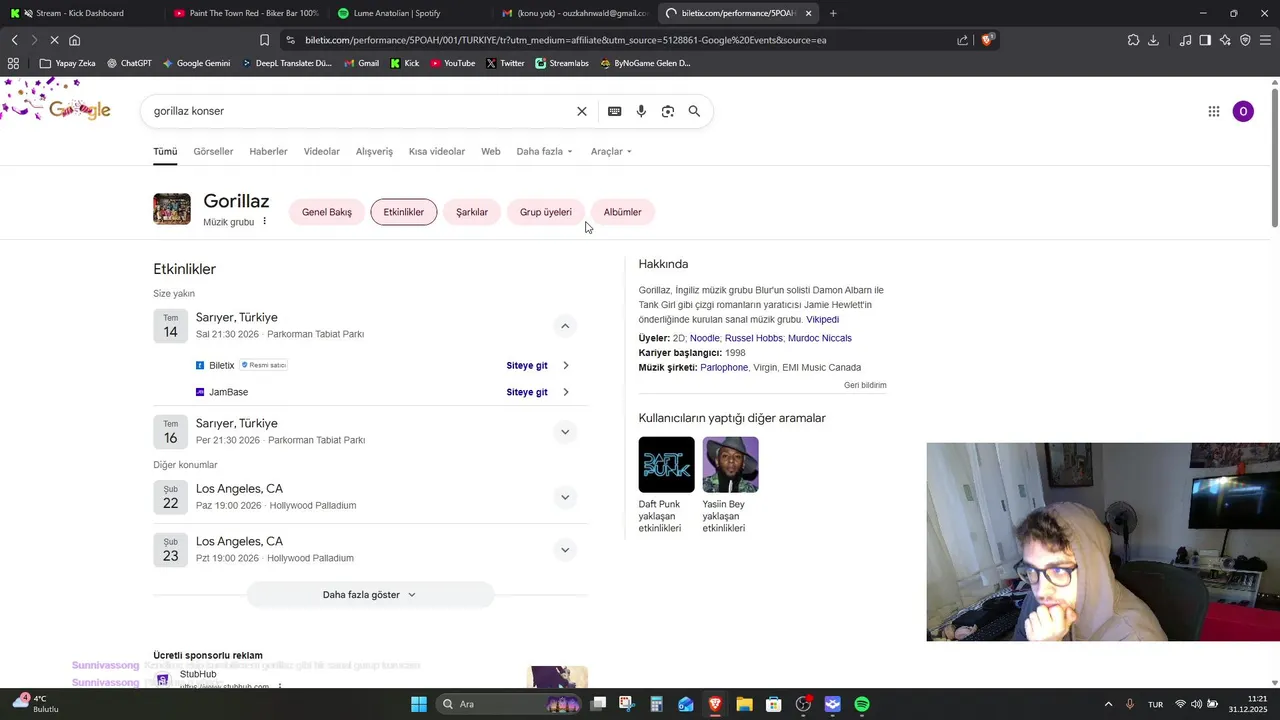Open the Daha fazla dropdown
The width and height of the screenshot is (1280, 720).
545,152
